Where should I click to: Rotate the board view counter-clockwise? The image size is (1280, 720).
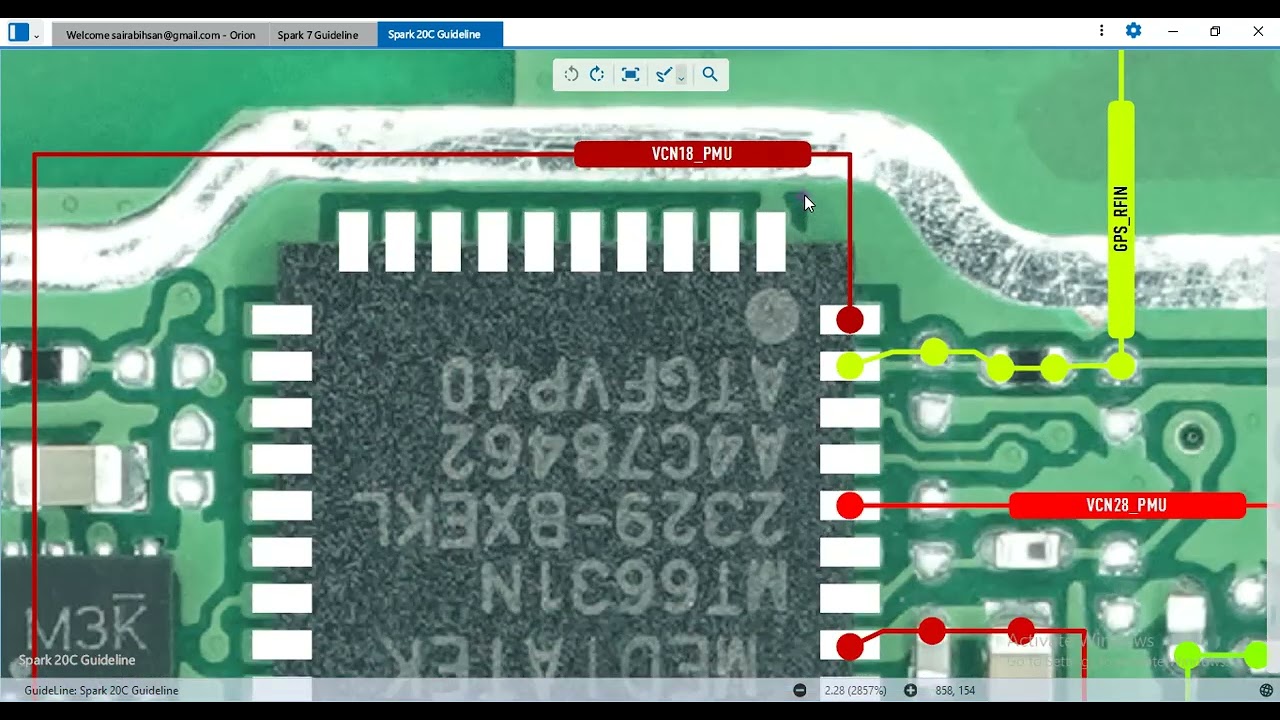pyautogui.click(x=571, y=74)
